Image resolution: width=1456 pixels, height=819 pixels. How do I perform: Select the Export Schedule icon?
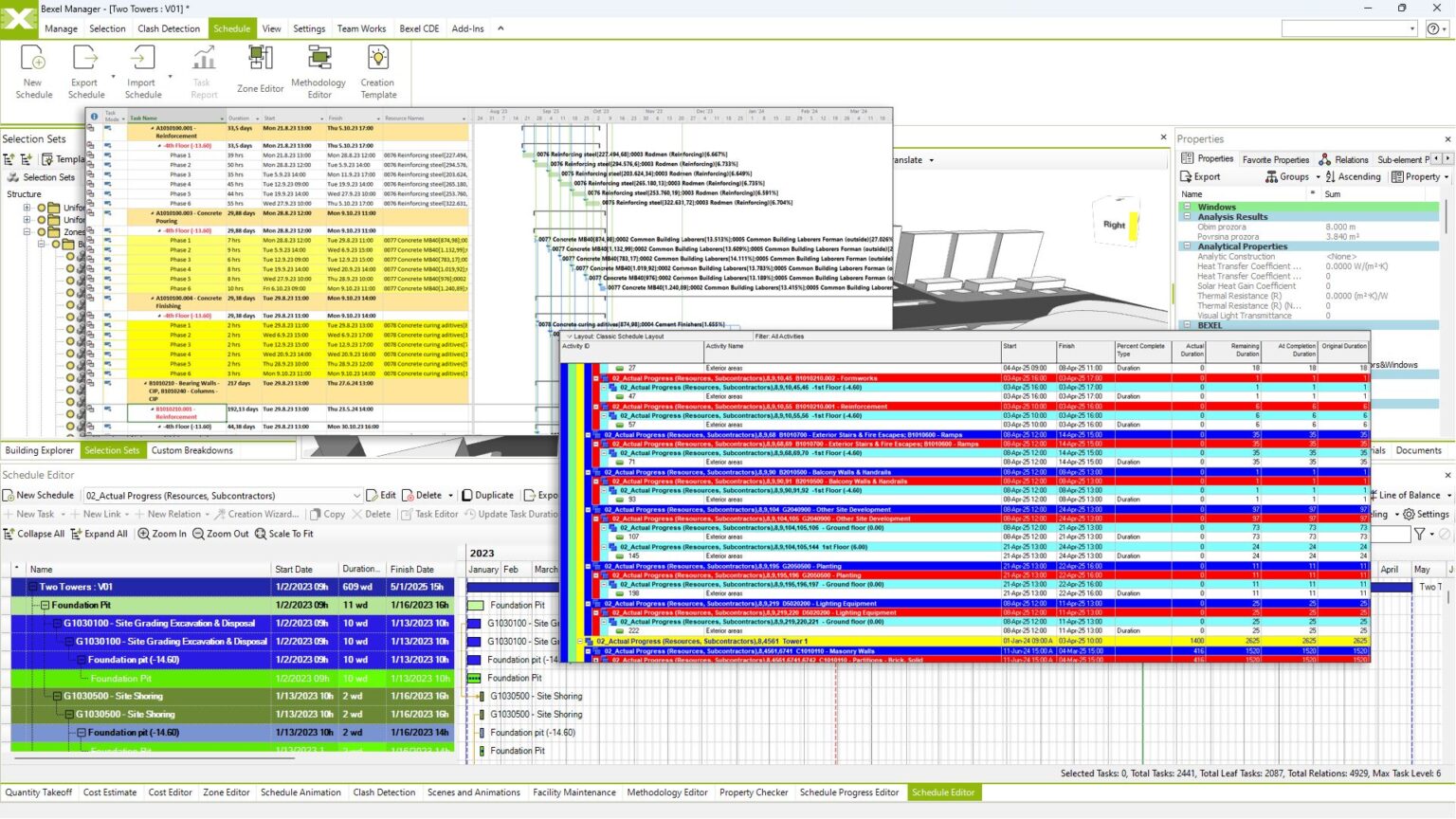coord(85,71)
